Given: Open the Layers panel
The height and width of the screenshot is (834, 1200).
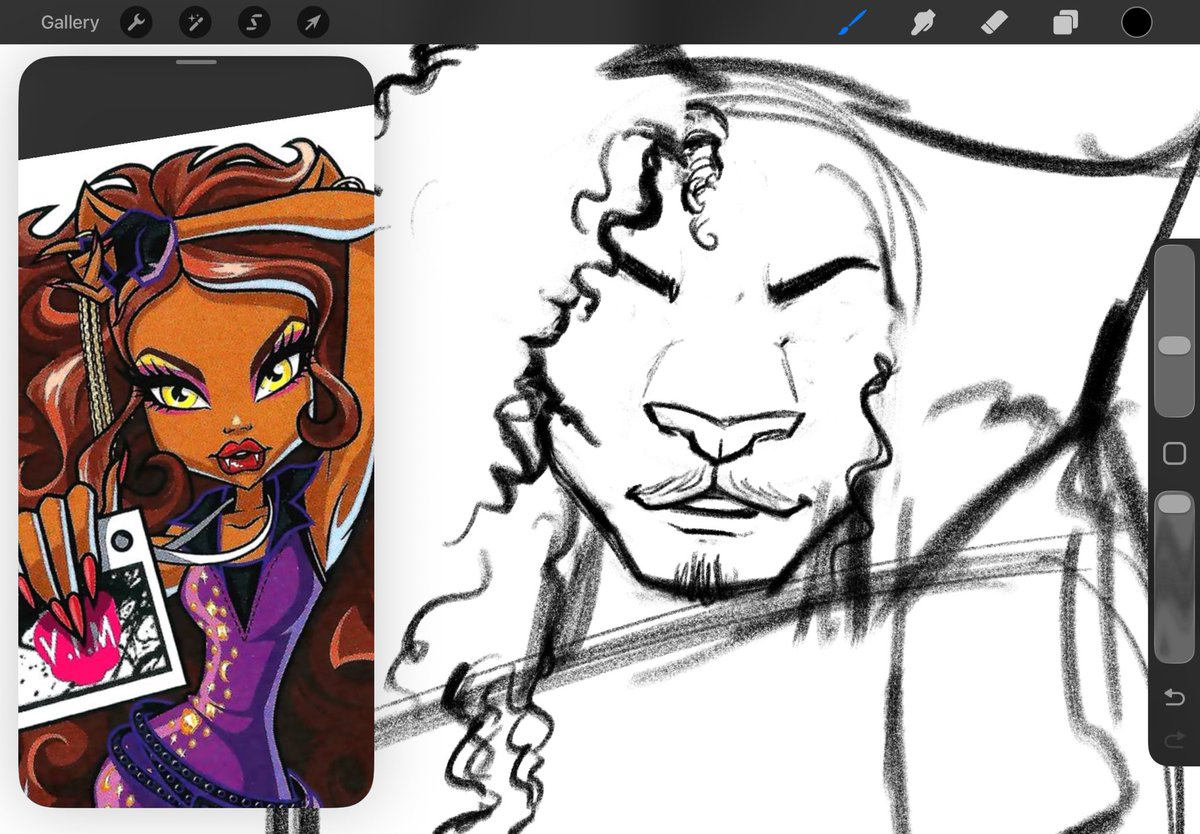Looking at the screenshot, I should pos(1065,22).
